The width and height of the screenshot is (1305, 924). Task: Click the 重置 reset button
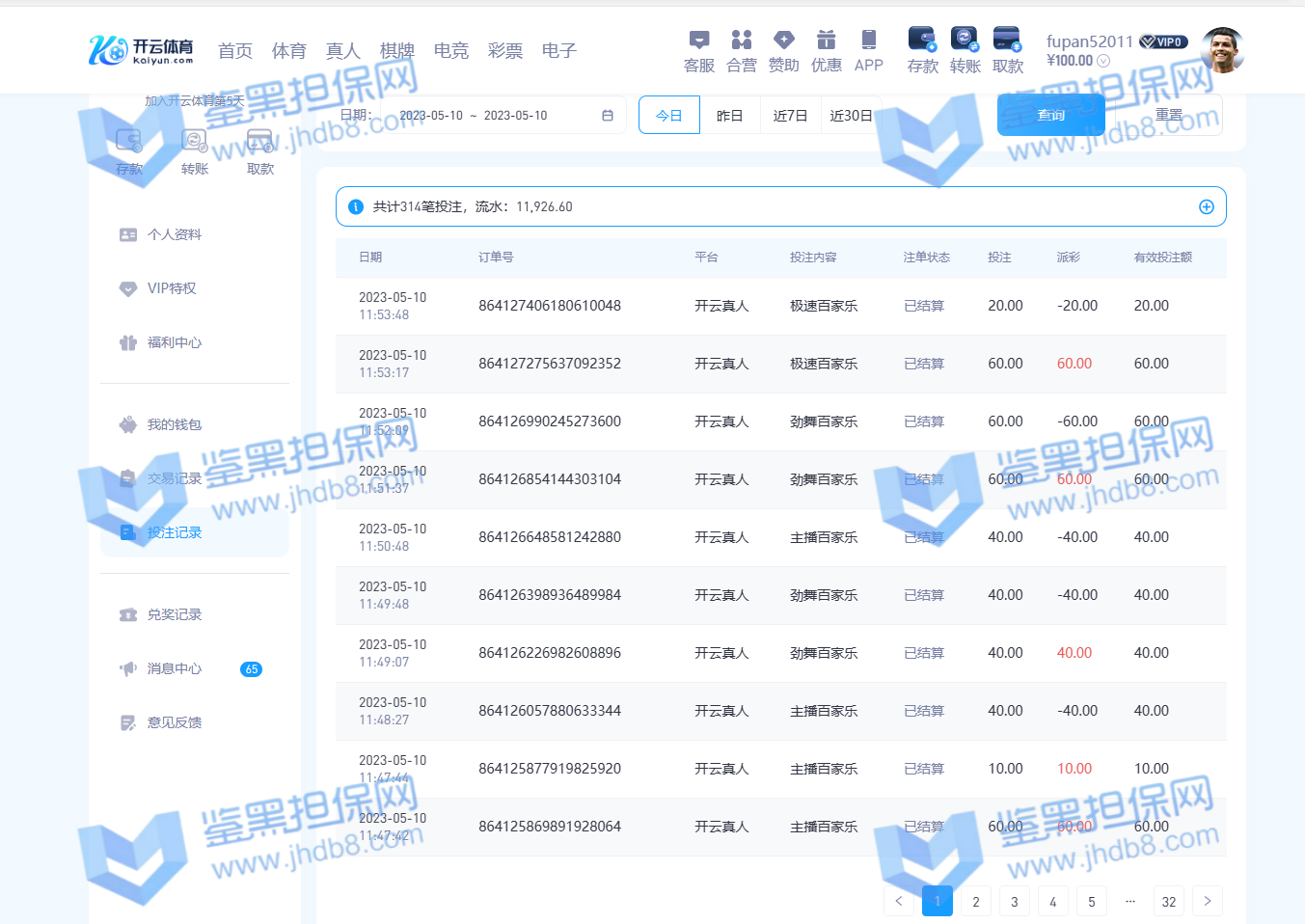[x=1169, y=115]
